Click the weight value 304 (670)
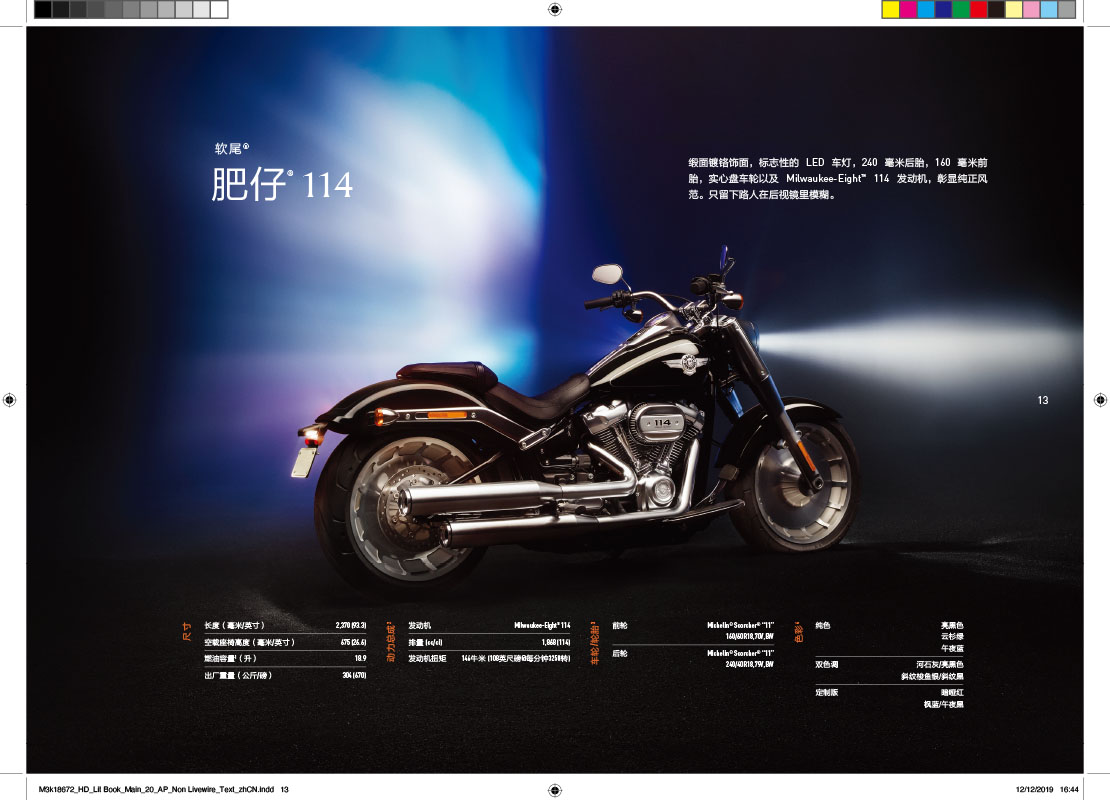 click(x=354, y=675)
